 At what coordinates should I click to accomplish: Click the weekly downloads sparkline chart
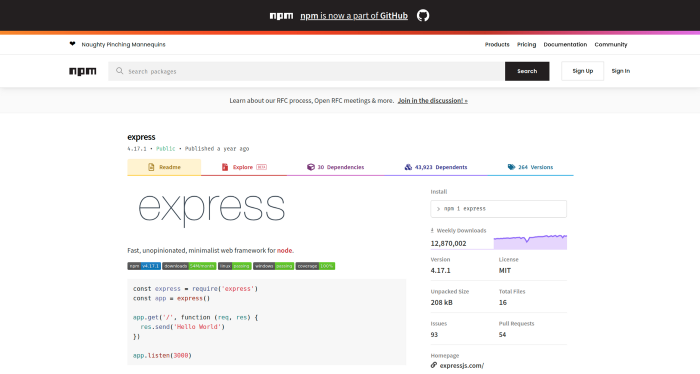[530, 242]
